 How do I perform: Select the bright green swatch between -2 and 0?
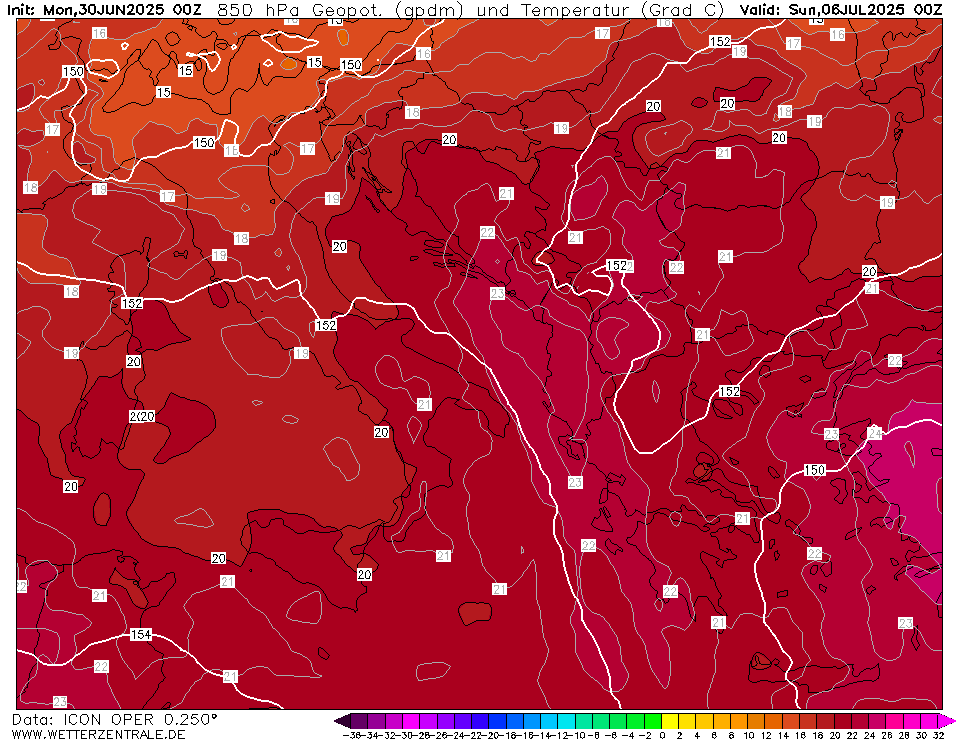[x=653, y=721]
